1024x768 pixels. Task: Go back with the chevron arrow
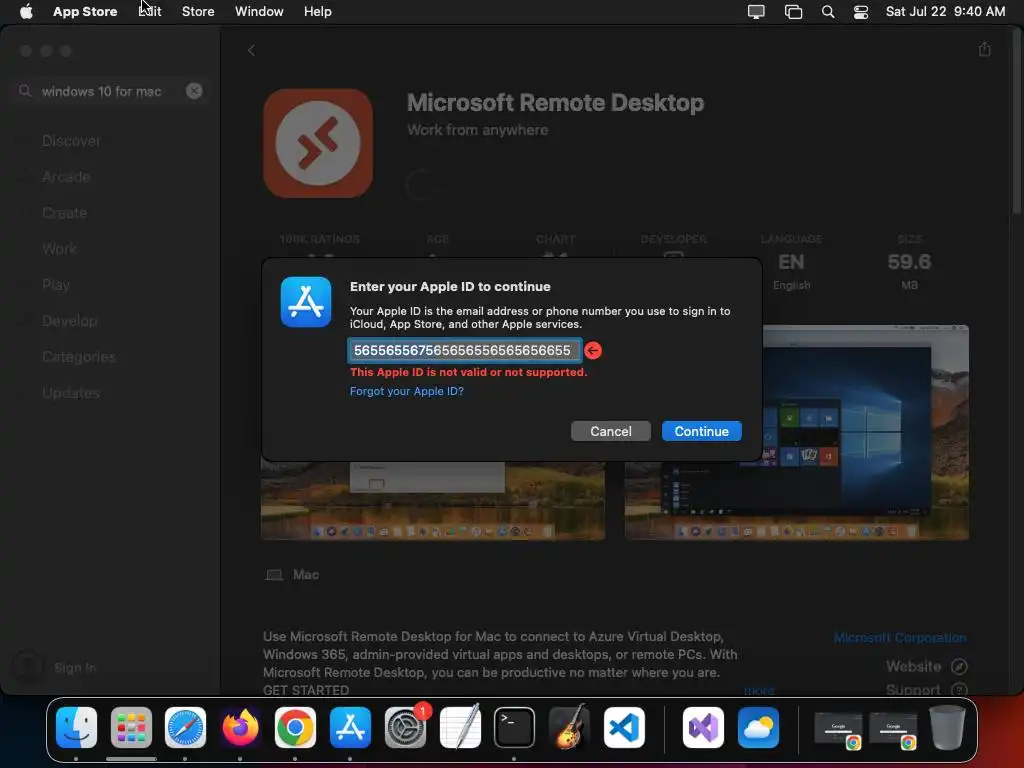[x=251, y=50]
